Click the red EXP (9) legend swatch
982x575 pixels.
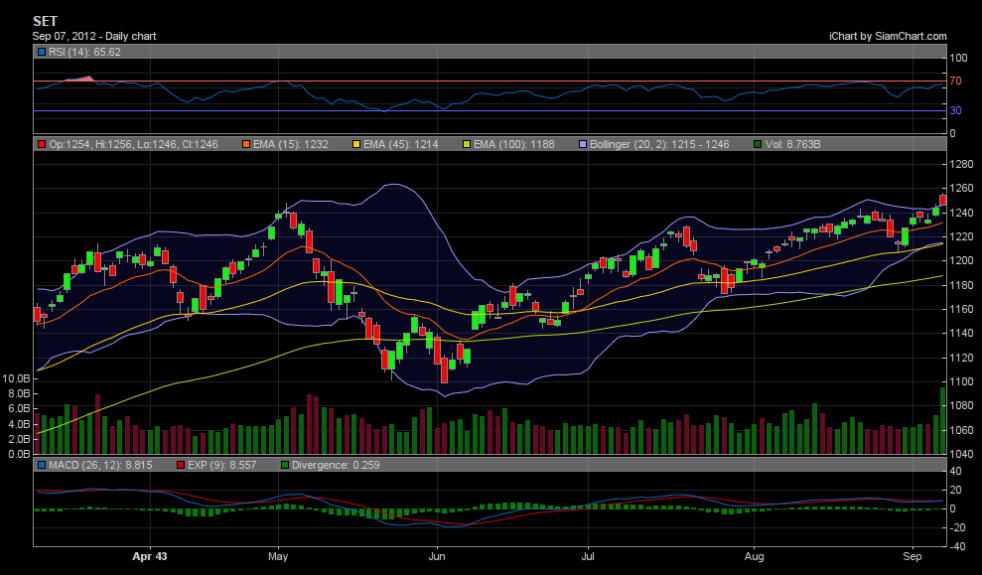pos(180,465)
